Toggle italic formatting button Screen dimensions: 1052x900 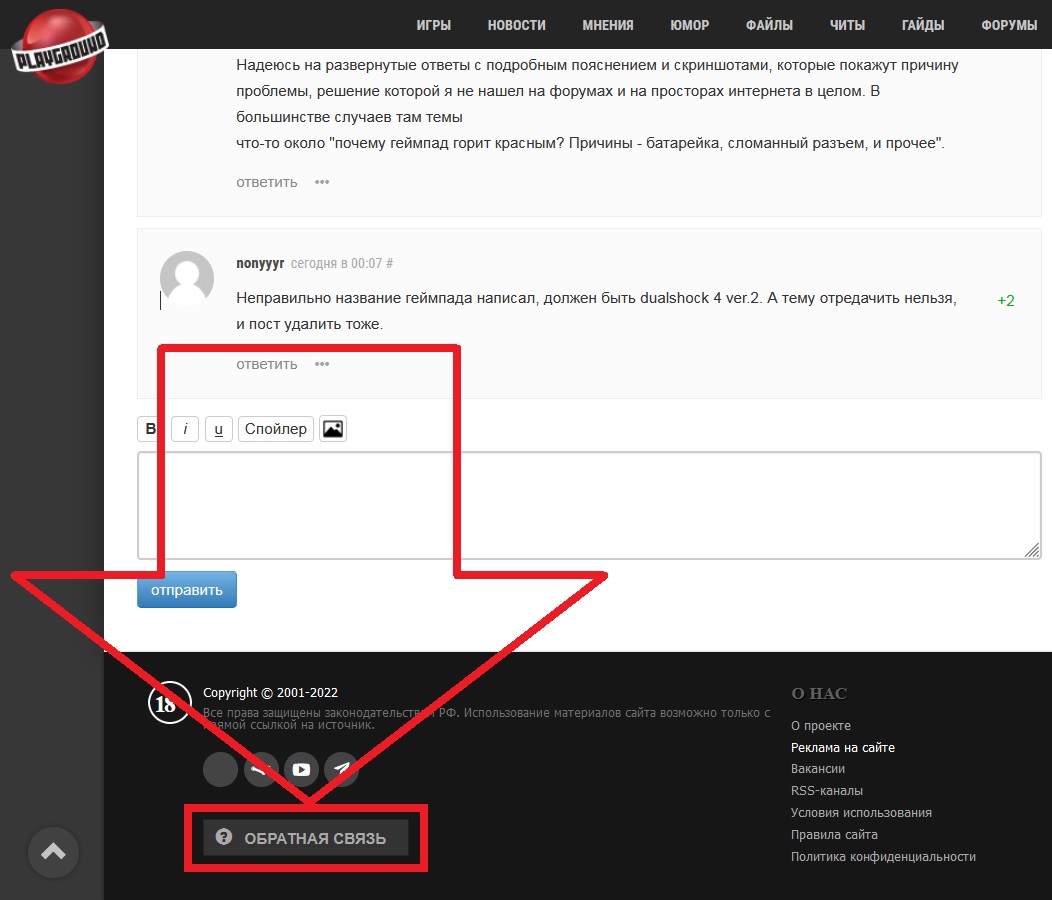185,429
